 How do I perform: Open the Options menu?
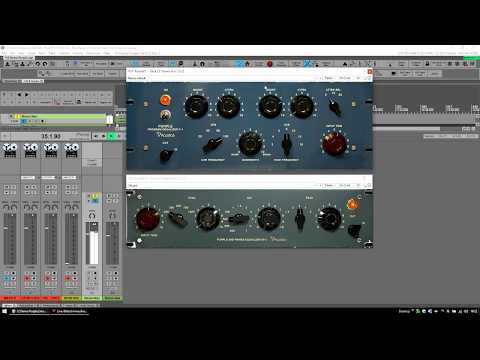pyautogui.click(x=64, y=53)
